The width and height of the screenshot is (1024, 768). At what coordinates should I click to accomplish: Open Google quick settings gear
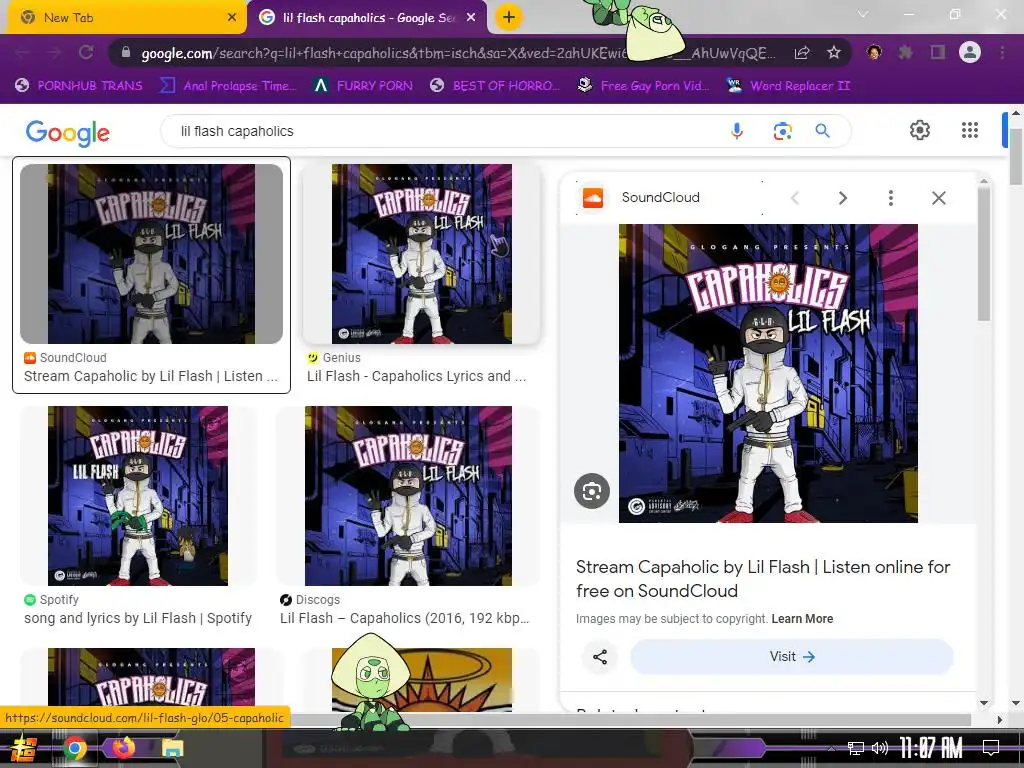coord(920,130)
